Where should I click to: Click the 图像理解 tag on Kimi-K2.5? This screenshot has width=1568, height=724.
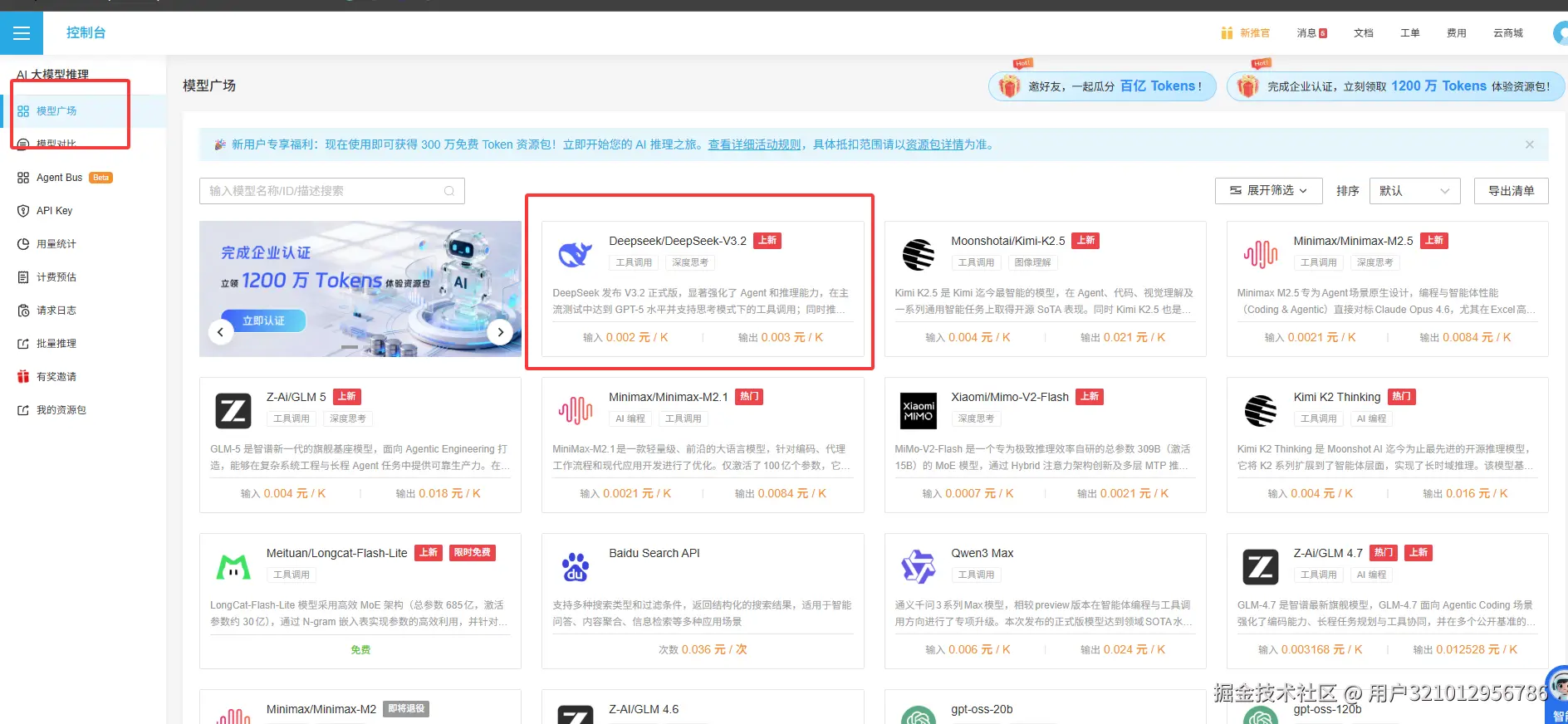(x=1032, y=262)
